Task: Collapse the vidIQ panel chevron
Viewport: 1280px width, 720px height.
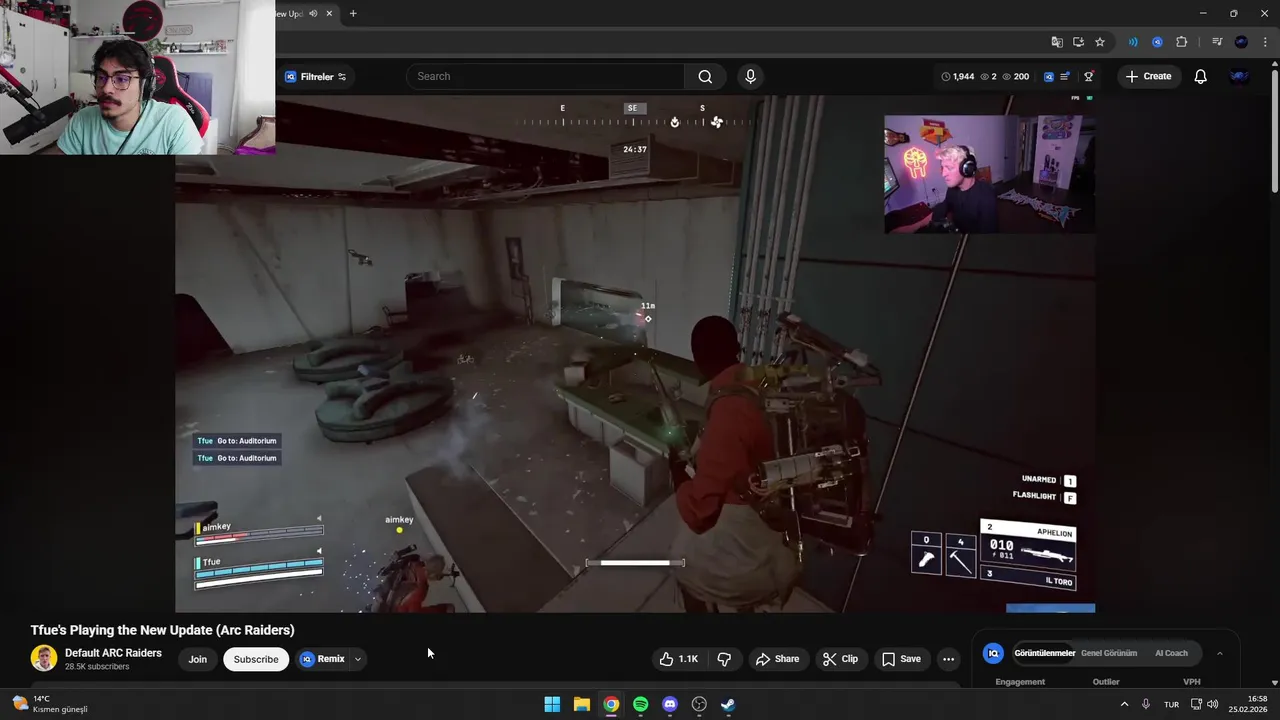Action: point(1220,653)
